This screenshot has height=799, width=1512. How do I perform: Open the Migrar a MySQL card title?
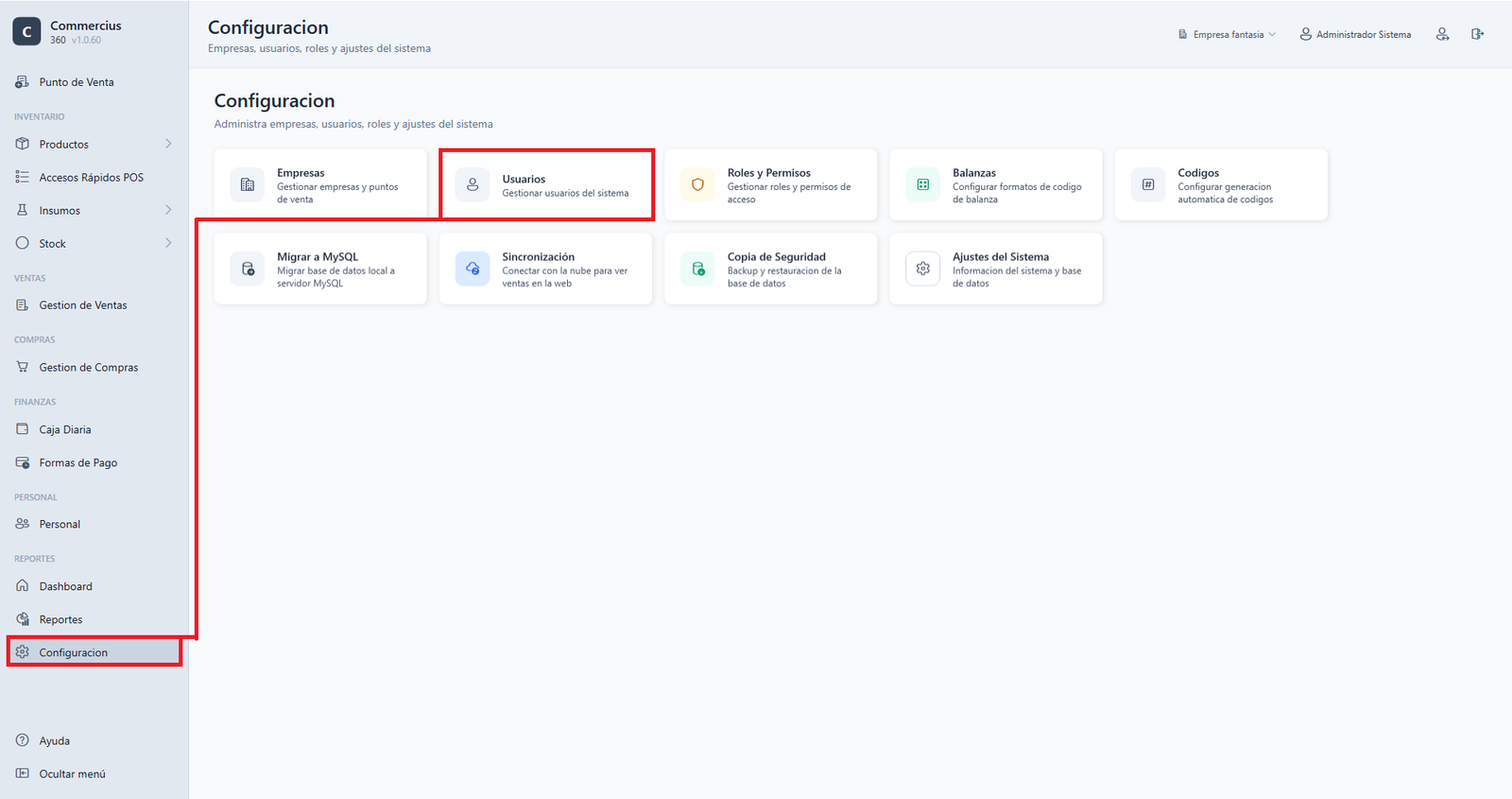pos(318,256)
